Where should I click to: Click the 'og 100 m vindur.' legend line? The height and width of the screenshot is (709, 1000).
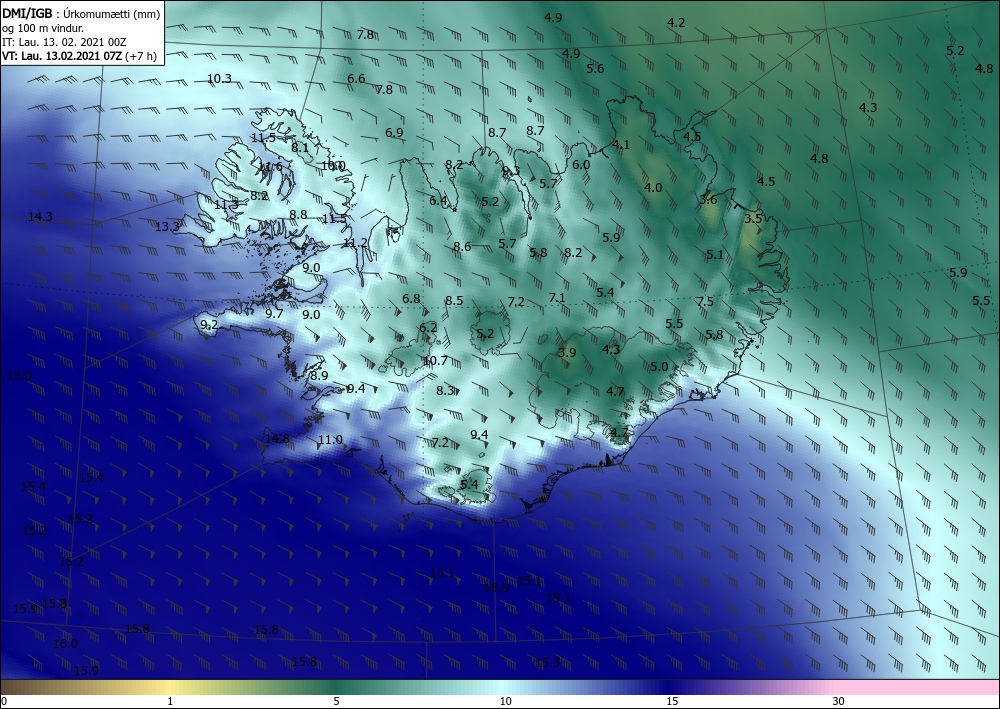click(43, 27)
